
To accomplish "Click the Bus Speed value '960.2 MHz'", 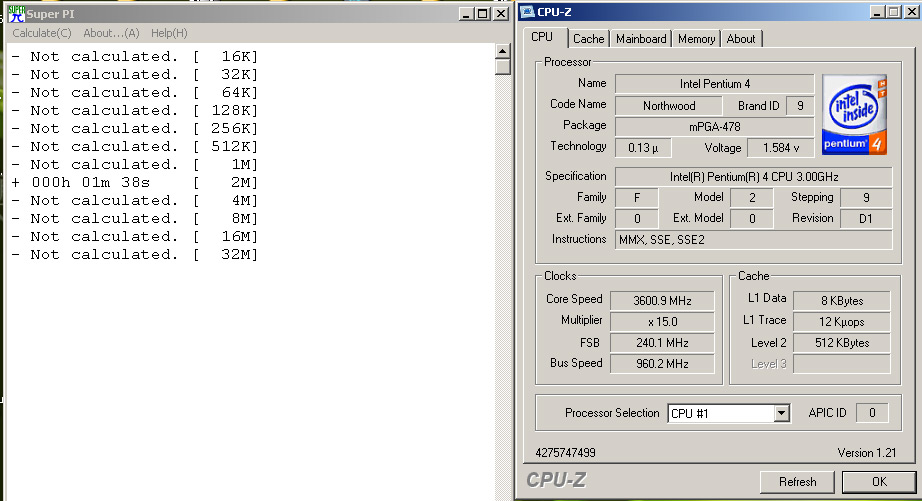I will [662, 364].
